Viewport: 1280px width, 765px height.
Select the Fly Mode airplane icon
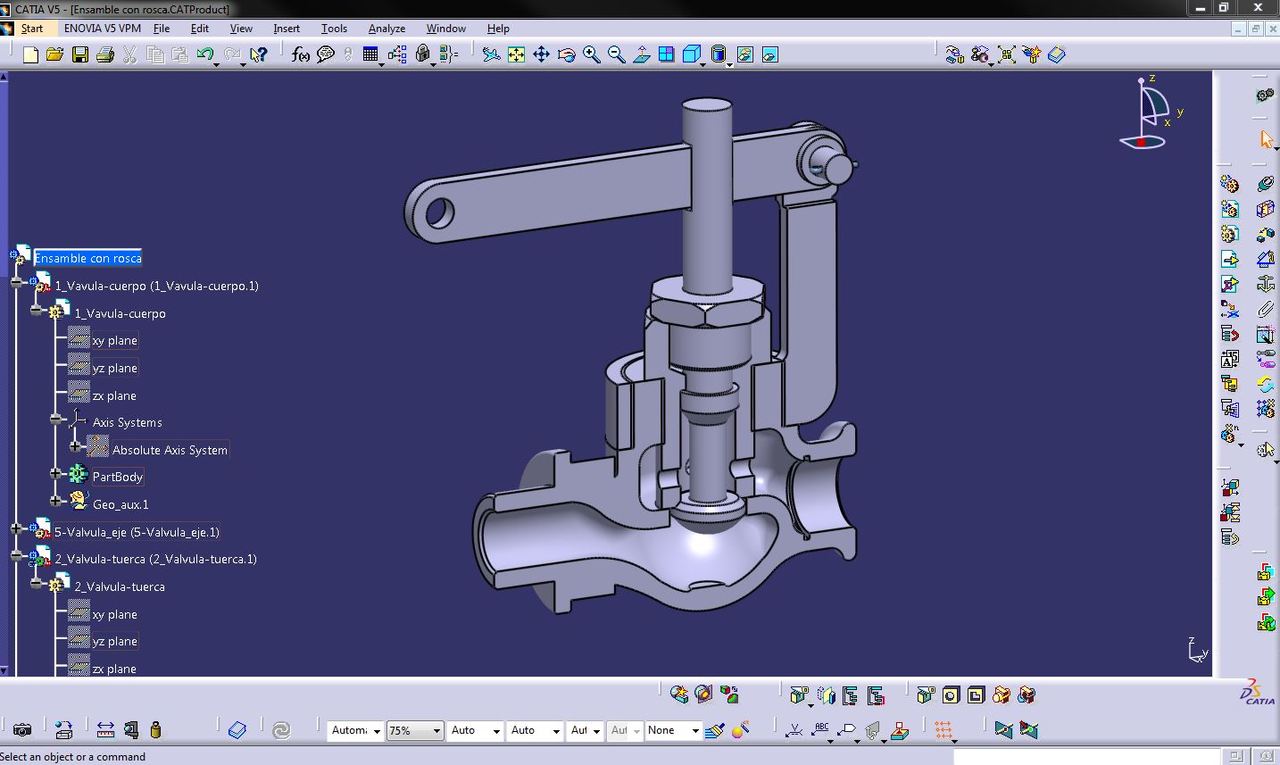491,55
